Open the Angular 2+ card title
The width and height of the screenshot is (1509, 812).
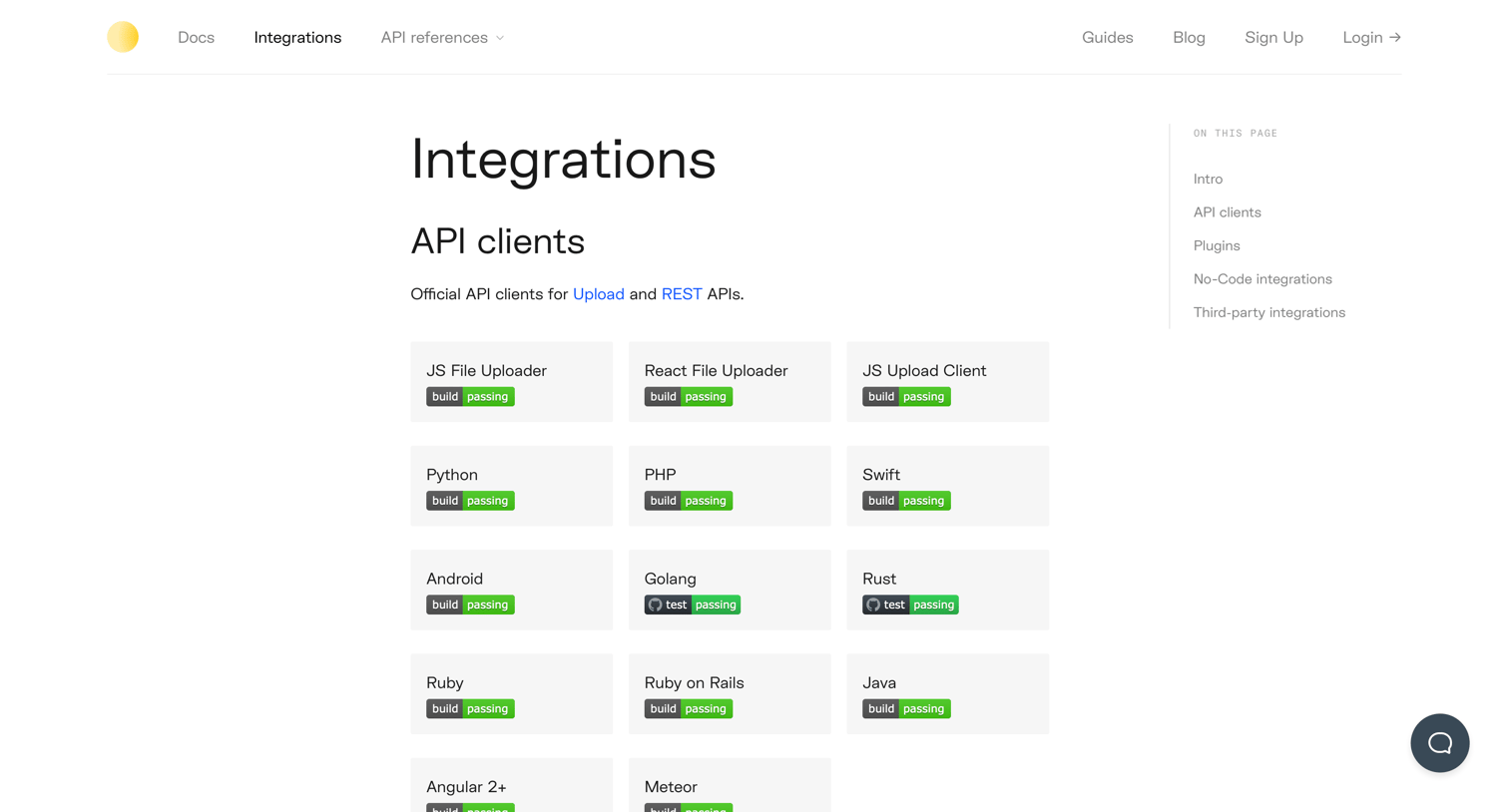(466, 787)
